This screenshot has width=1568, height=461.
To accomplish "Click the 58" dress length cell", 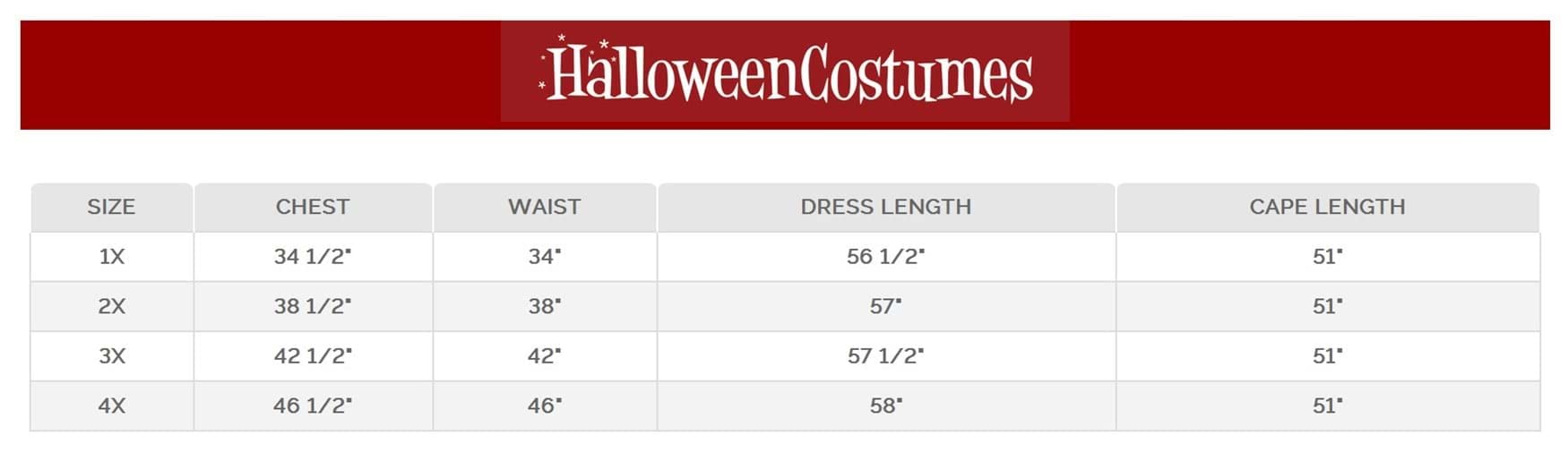I will click(x=885, y=406).
